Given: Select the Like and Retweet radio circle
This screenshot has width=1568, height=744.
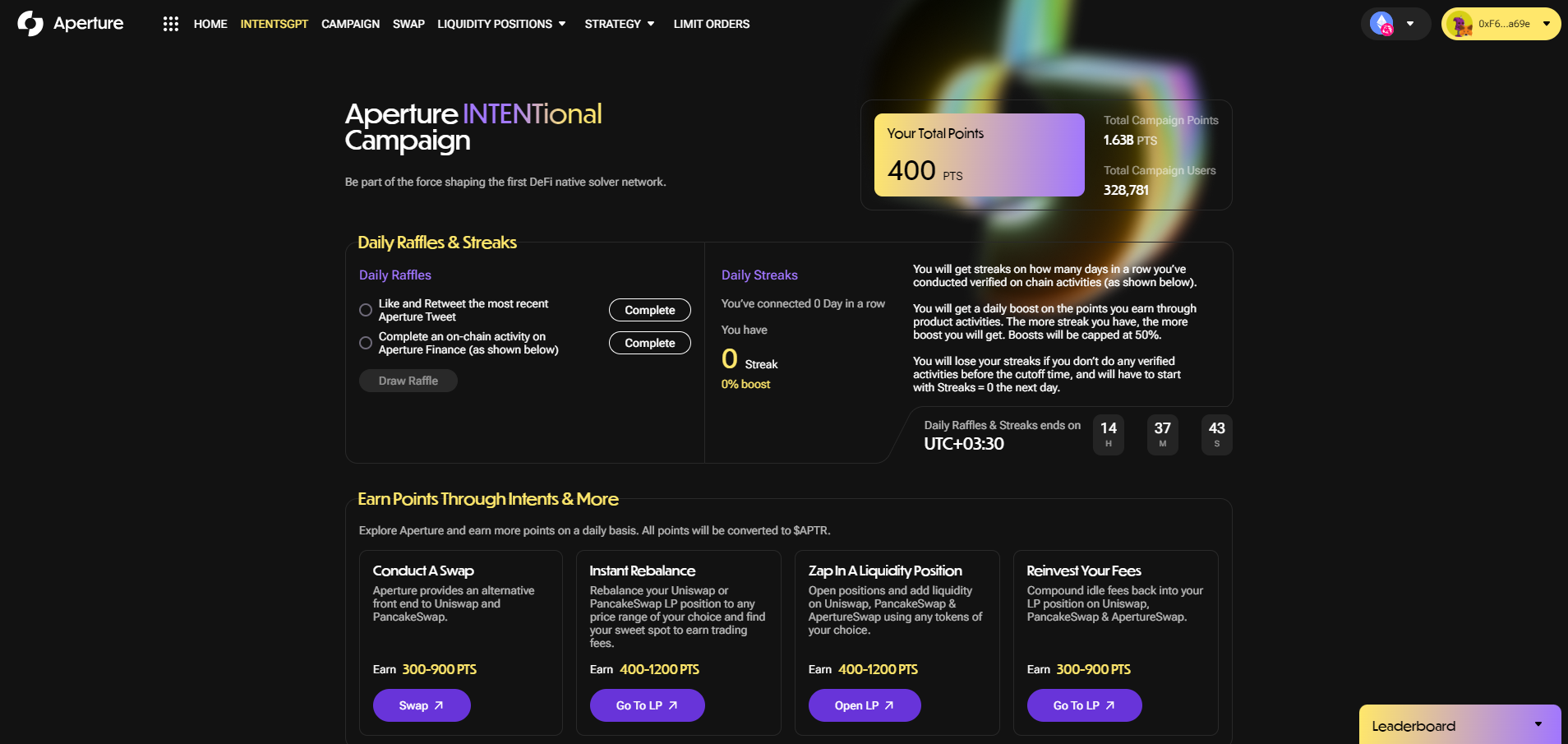Looking at the screenshot, I should tap(366, 310).
